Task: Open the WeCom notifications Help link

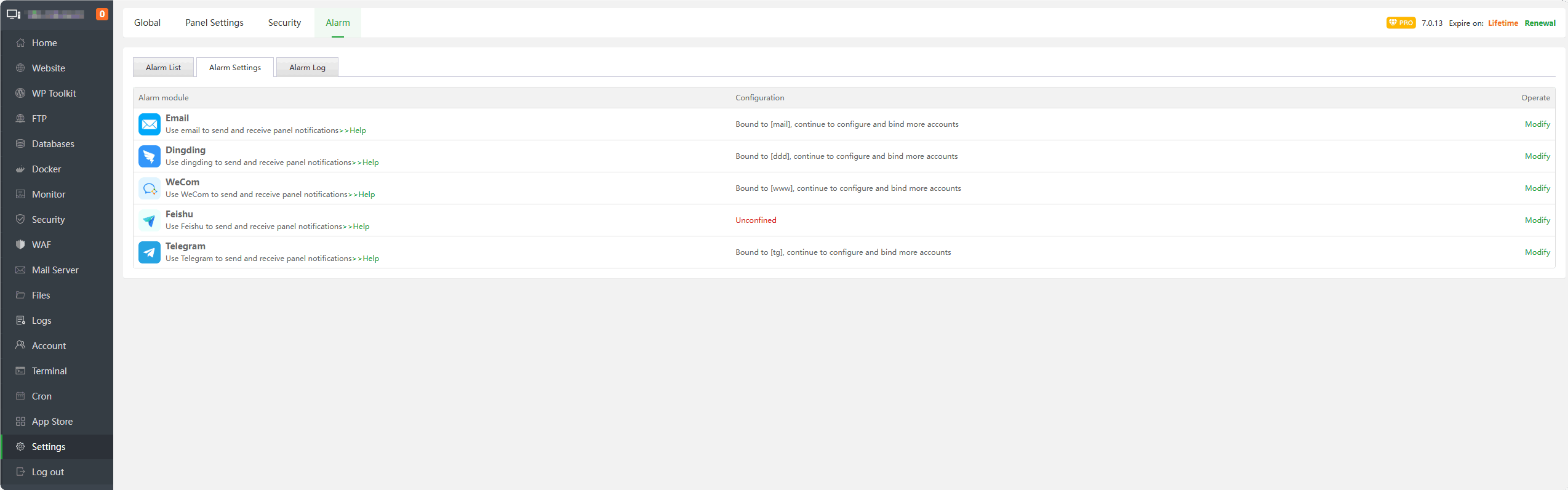Action: 367,195
